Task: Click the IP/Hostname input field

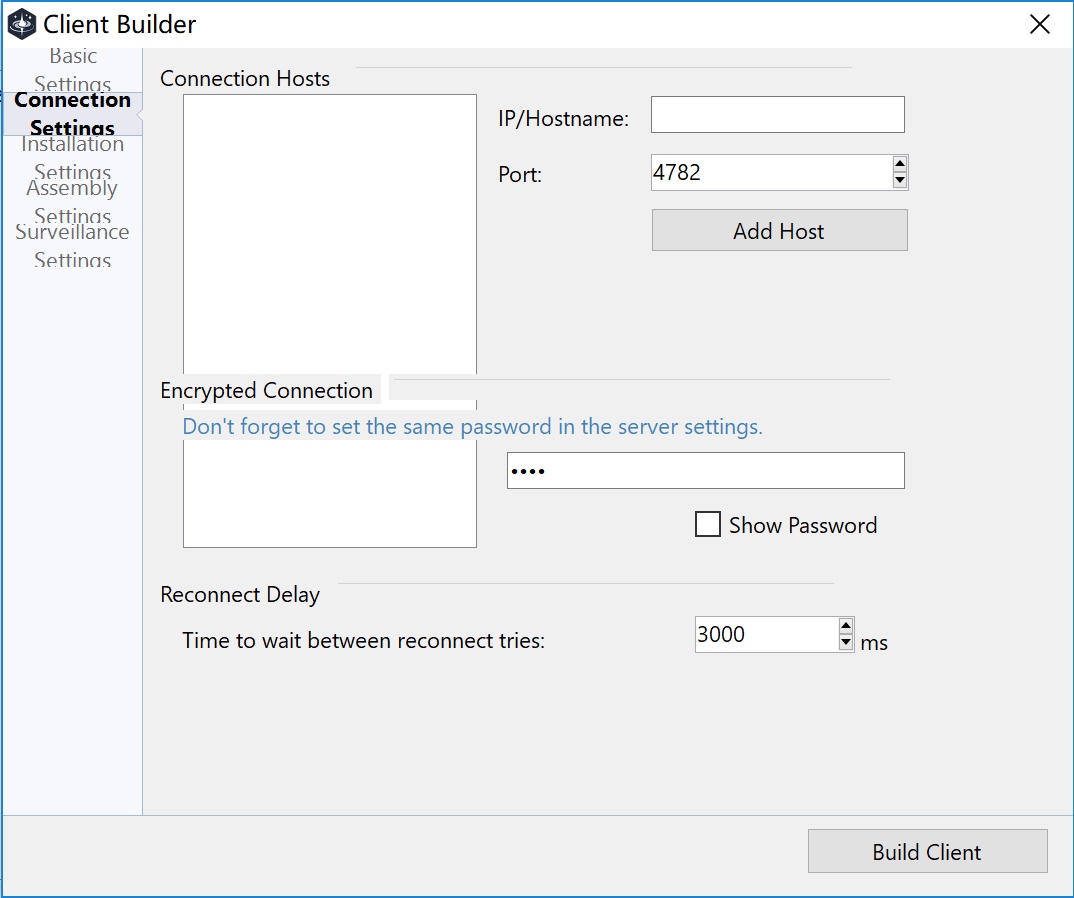Action: (777, 114)
